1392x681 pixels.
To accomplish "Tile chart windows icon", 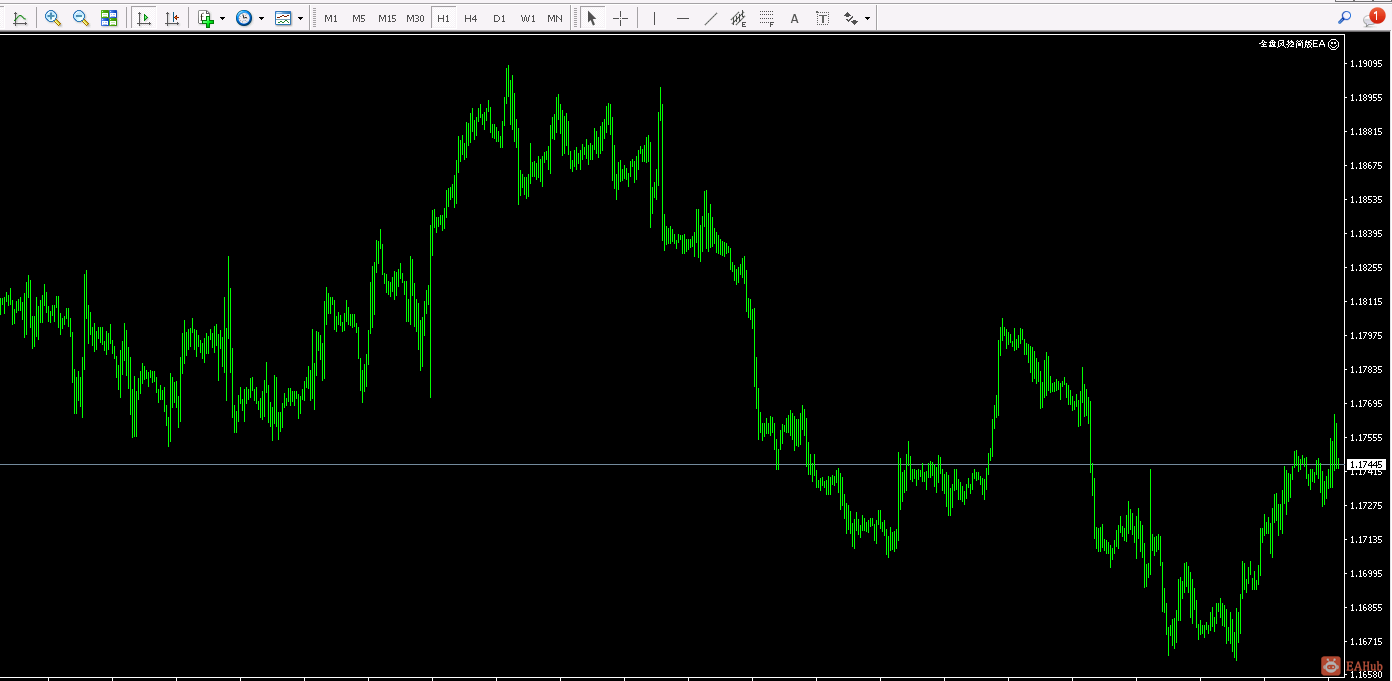I will pyautogui.click(x=109, y=18).
